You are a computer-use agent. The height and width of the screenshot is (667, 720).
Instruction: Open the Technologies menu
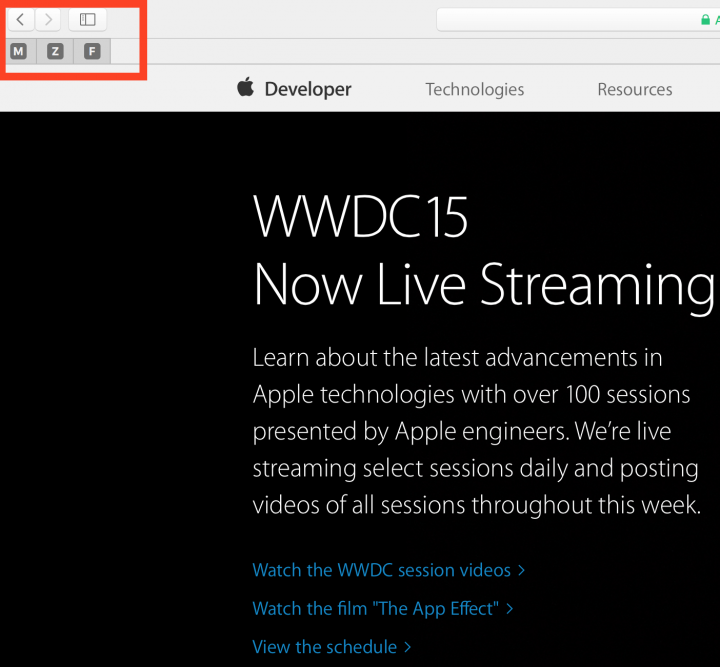(x=475, y=89)
